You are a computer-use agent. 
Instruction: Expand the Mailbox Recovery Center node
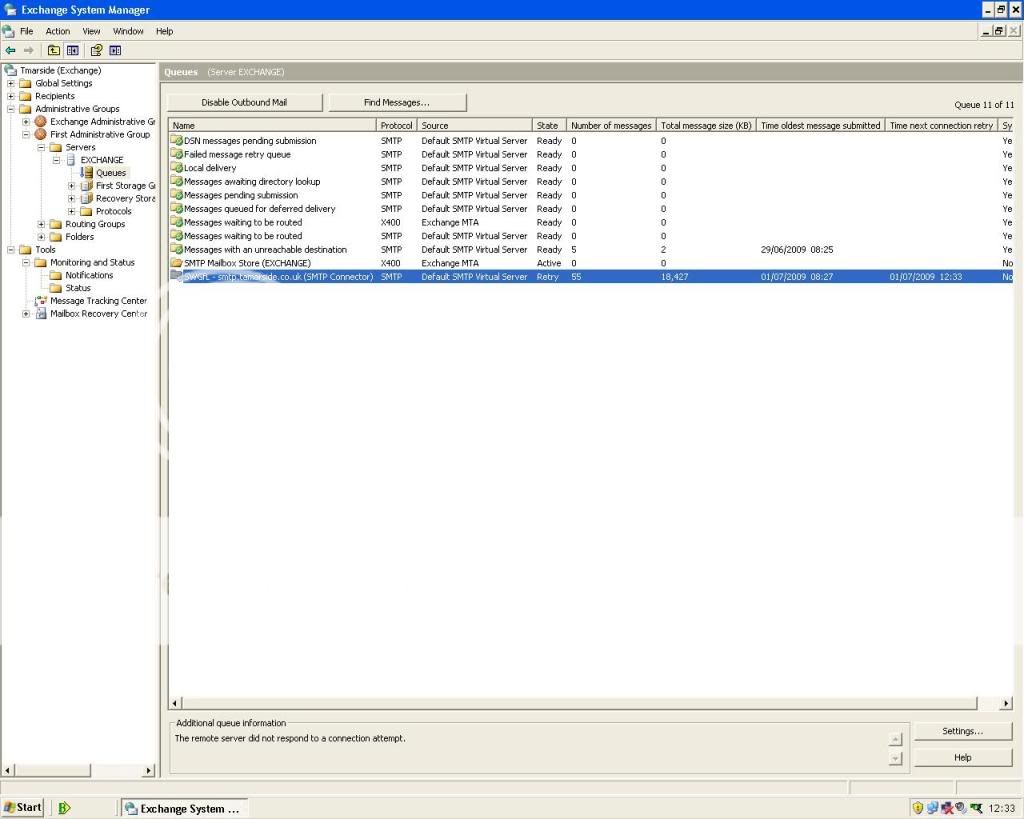point(25,313)
